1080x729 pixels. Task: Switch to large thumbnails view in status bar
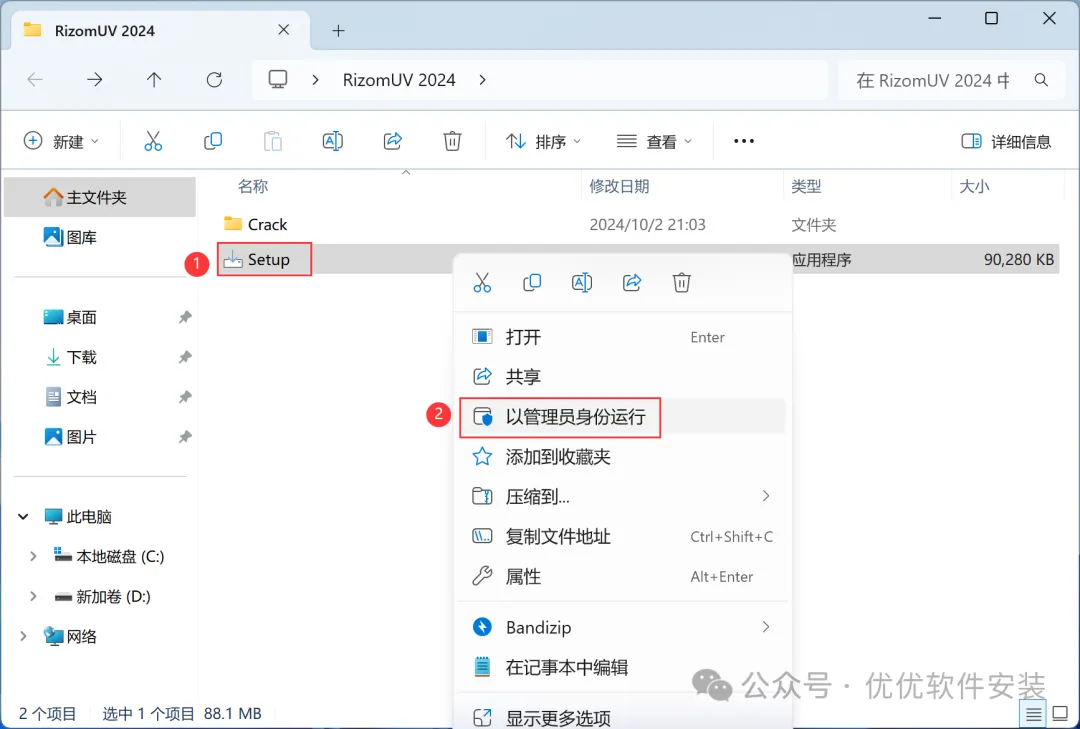(x=1061, y=714)
